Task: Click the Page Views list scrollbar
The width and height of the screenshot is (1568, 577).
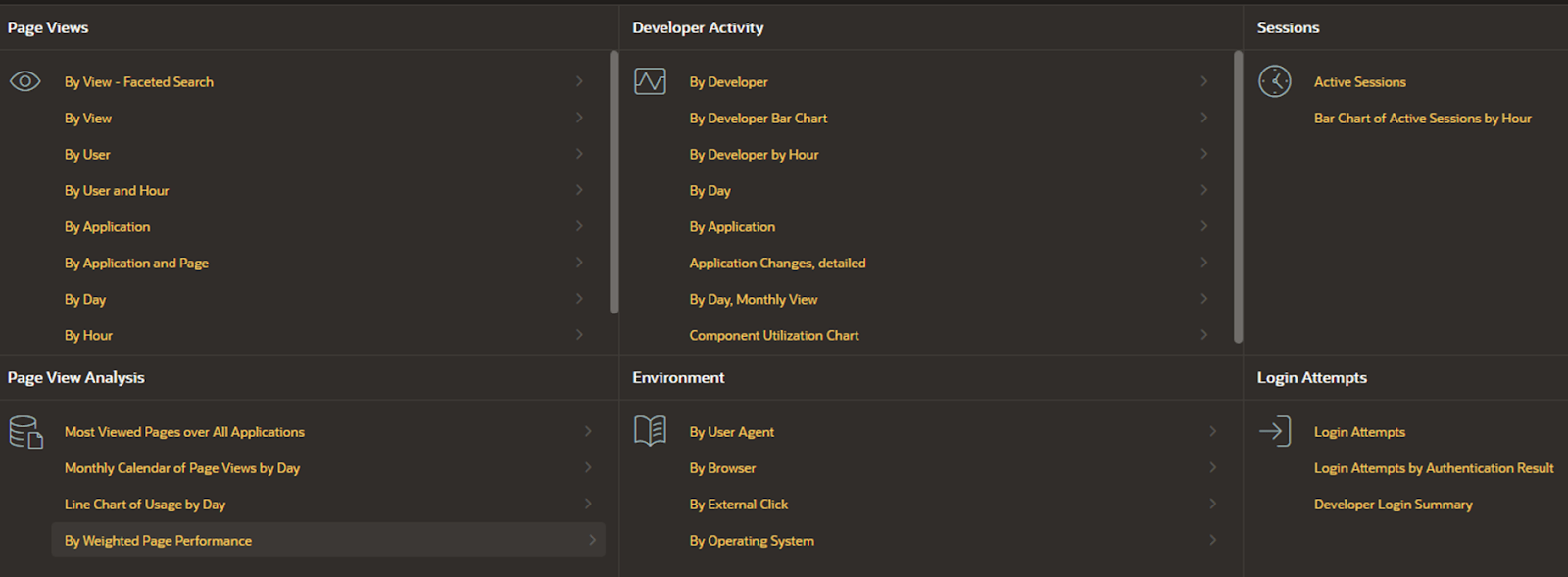Action: click(x=614, y=182)
